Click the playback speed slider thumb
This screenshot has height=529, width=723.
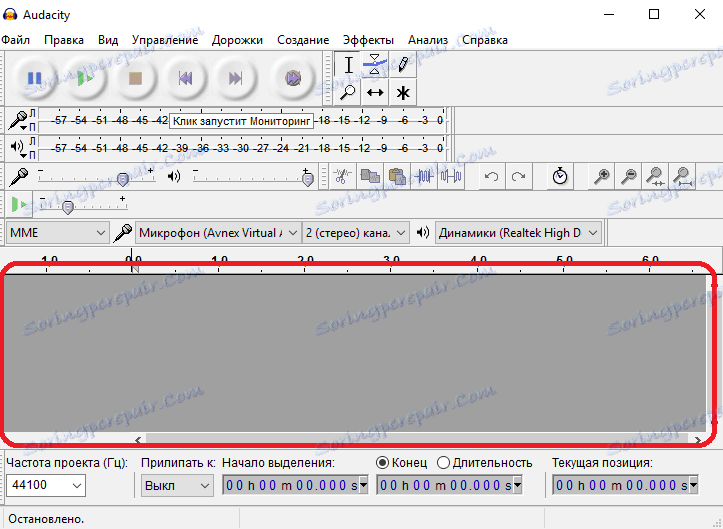[68, 207]
